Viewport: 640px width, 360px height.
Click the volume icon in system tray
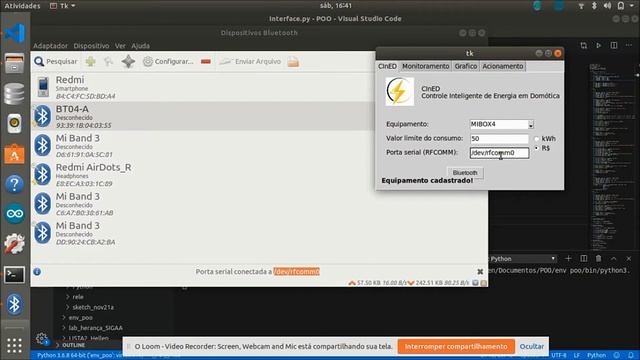[x=607, y=6]
